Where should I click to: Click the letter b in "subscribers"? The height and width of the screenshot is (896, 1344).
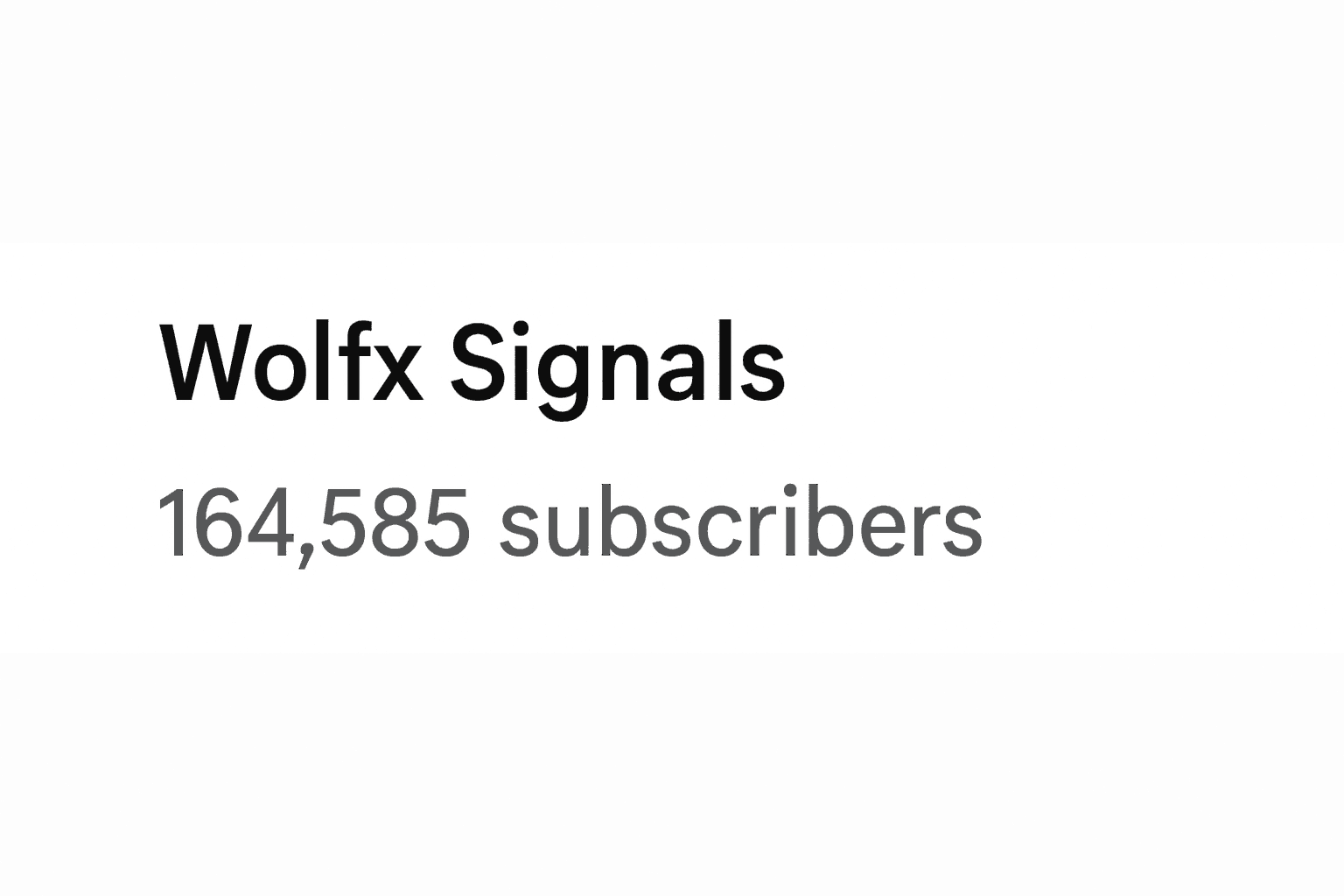[624, 521]
